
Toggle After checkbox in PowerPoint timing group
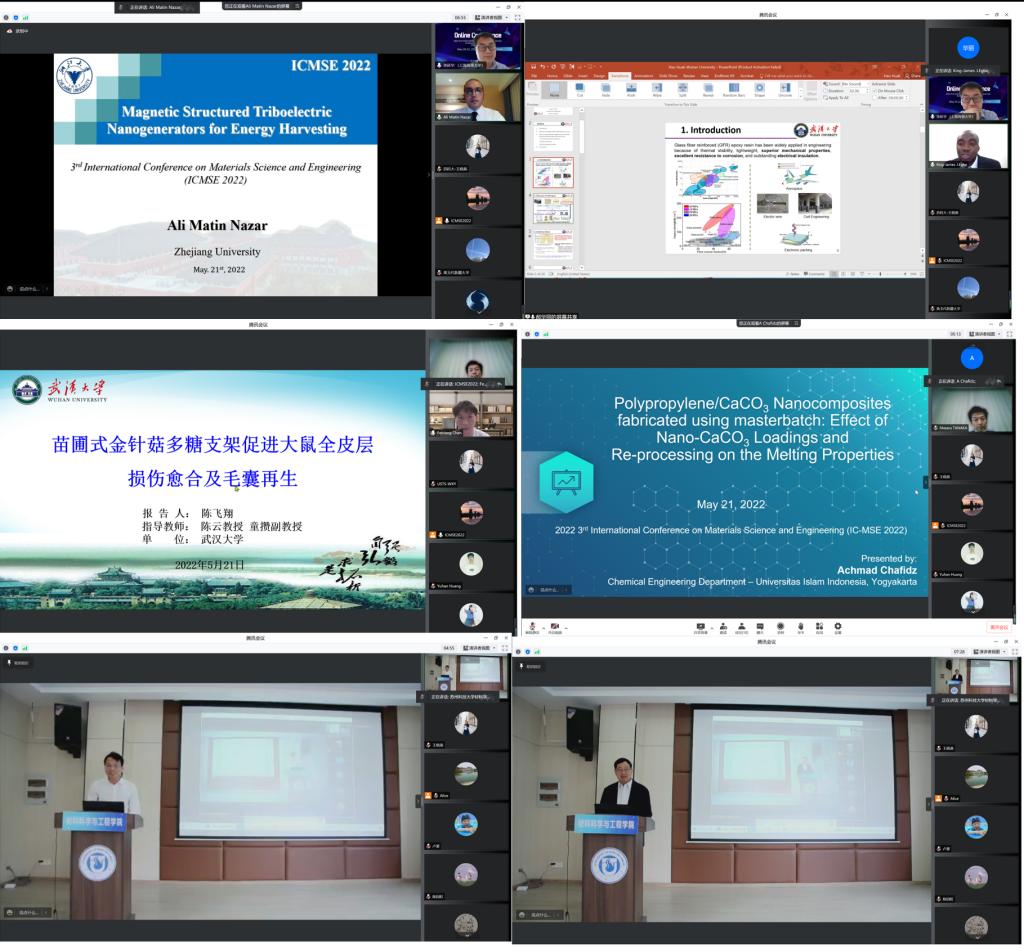(875, 97)
